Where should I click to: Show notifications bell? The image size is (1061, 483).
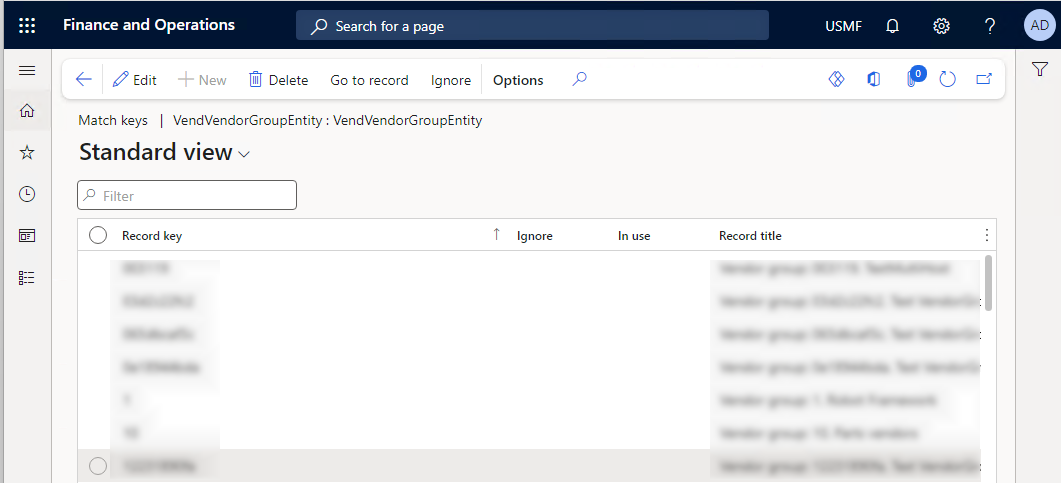coord(893,26)
